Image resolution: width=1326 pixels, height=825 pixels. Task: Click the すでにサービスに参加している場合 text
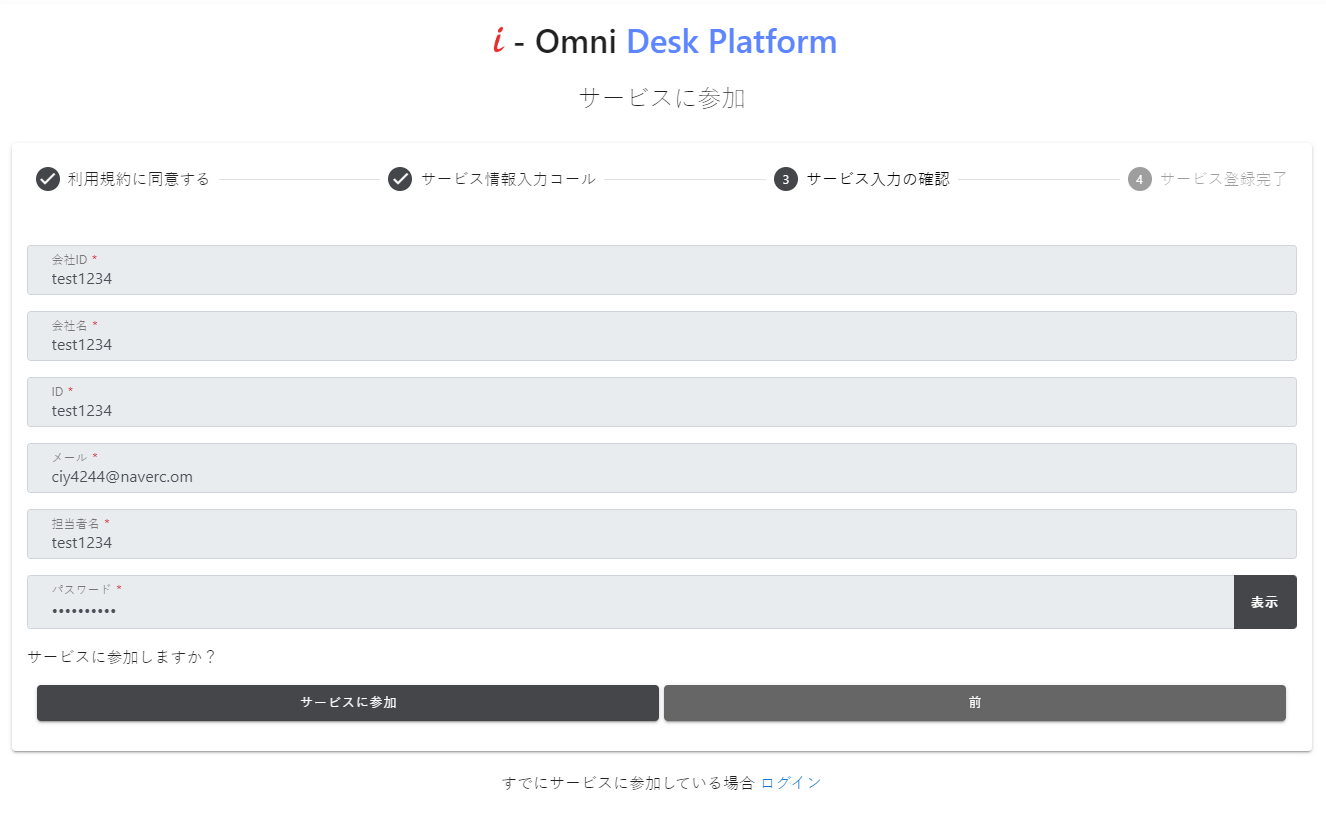(628, 783)
